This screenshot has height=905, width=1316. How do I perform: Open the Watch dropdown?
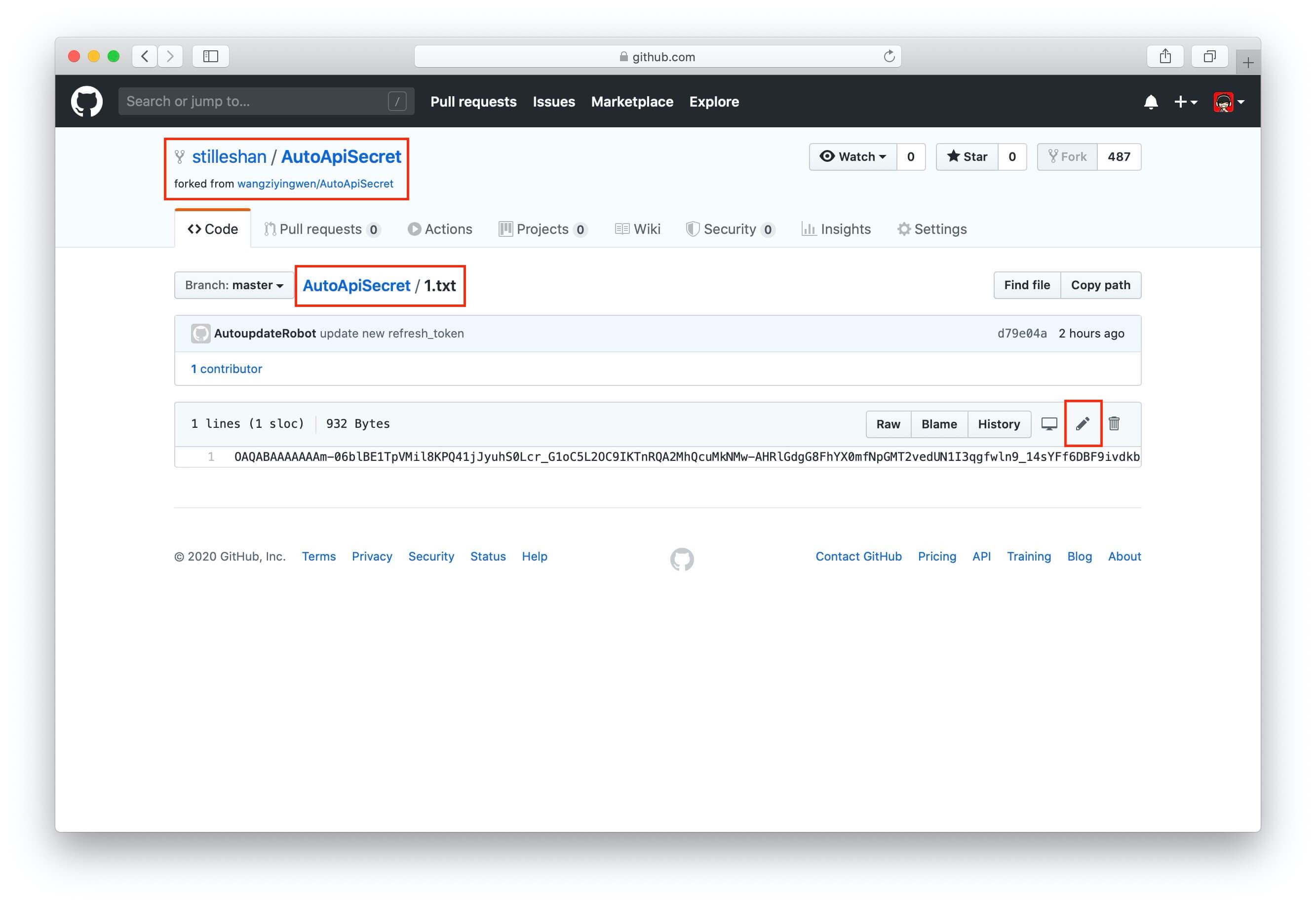tap(853, 156)
